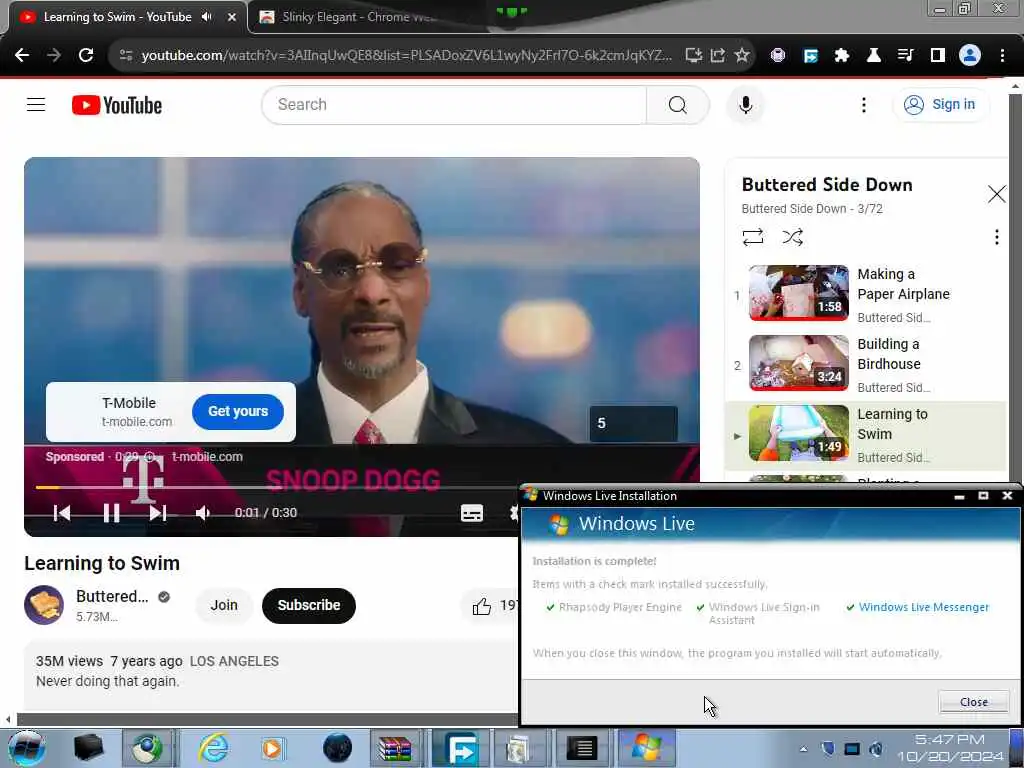Bookmark this page with the star
This screenshot has width=1024, height=768.
pos(742,55)
